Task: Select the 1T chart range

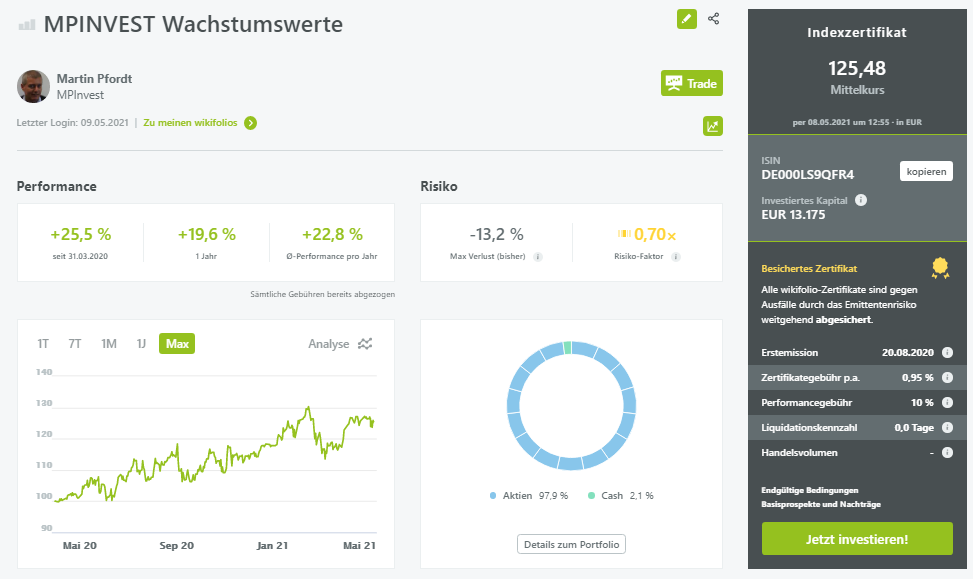Action: 43,344
